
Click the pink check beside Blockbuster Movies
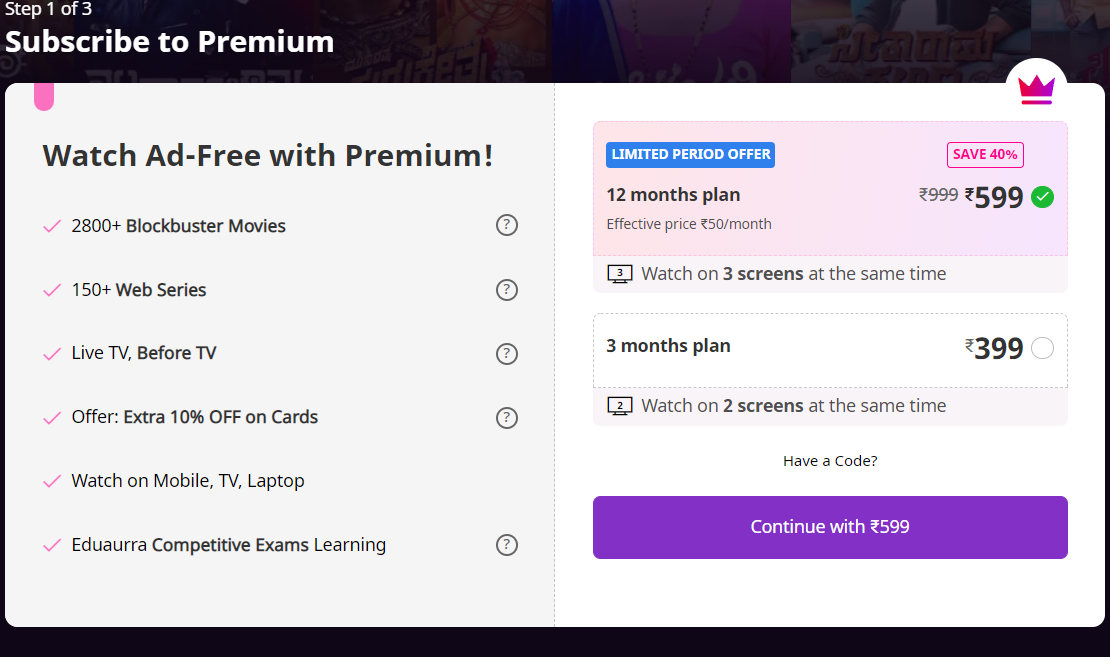(x=52, y=225)
